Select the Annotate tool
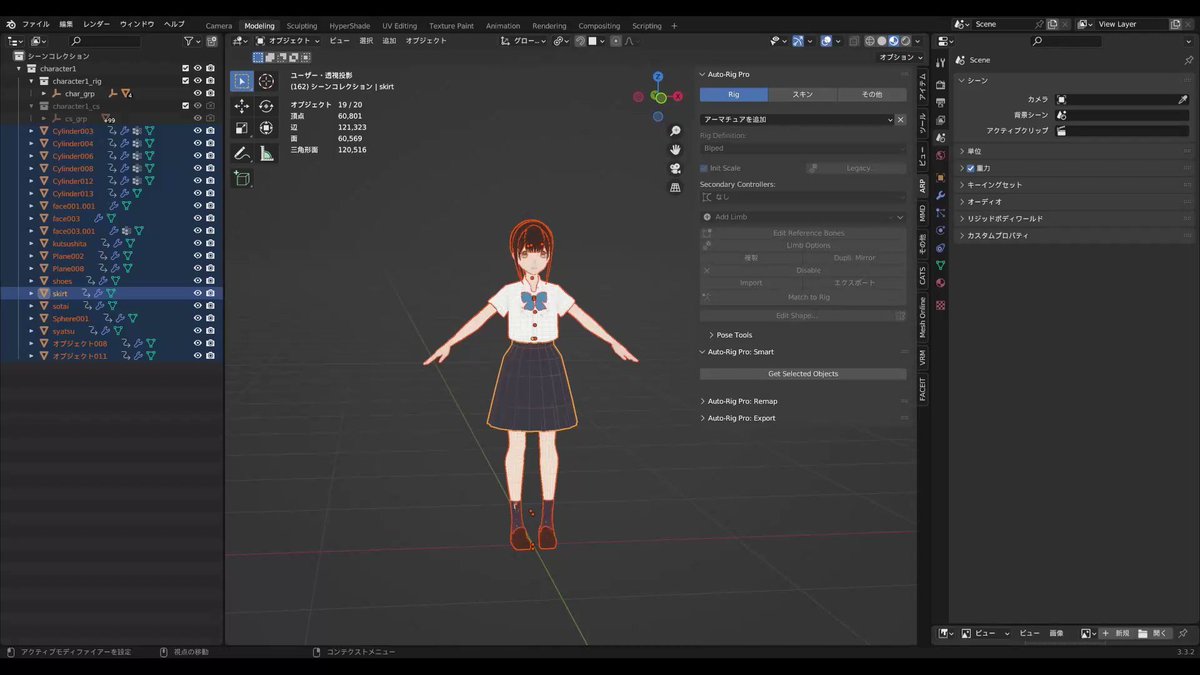The image size is (1200, 675). tap(241, 152)
